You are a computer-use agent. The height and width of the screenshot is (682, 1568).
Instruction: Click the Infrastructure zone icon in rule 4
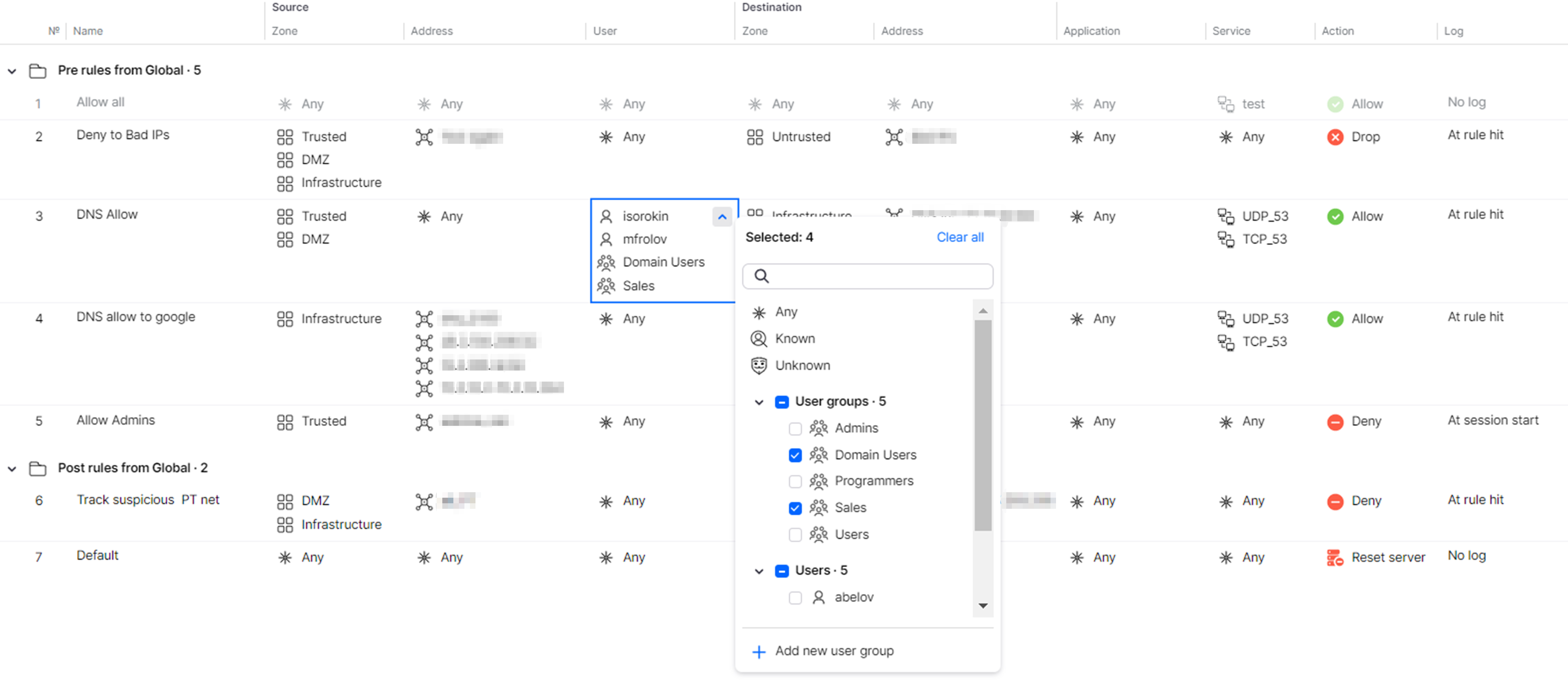click(x=285, y=319)
